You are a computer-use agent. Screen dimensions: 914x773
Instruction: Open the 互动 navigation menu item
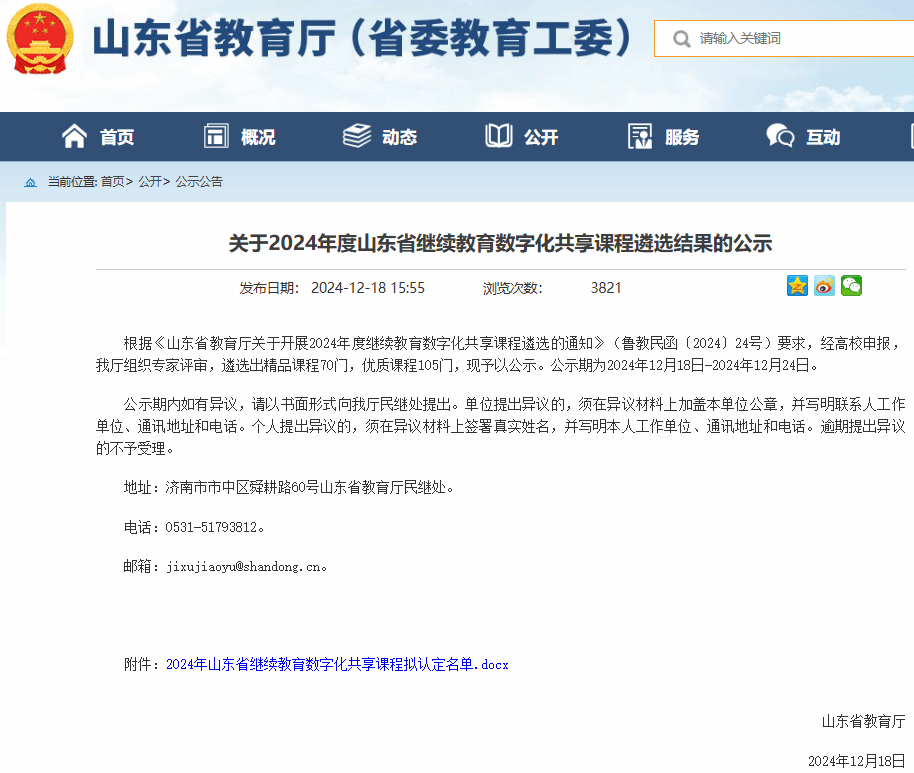coord(823,137)
